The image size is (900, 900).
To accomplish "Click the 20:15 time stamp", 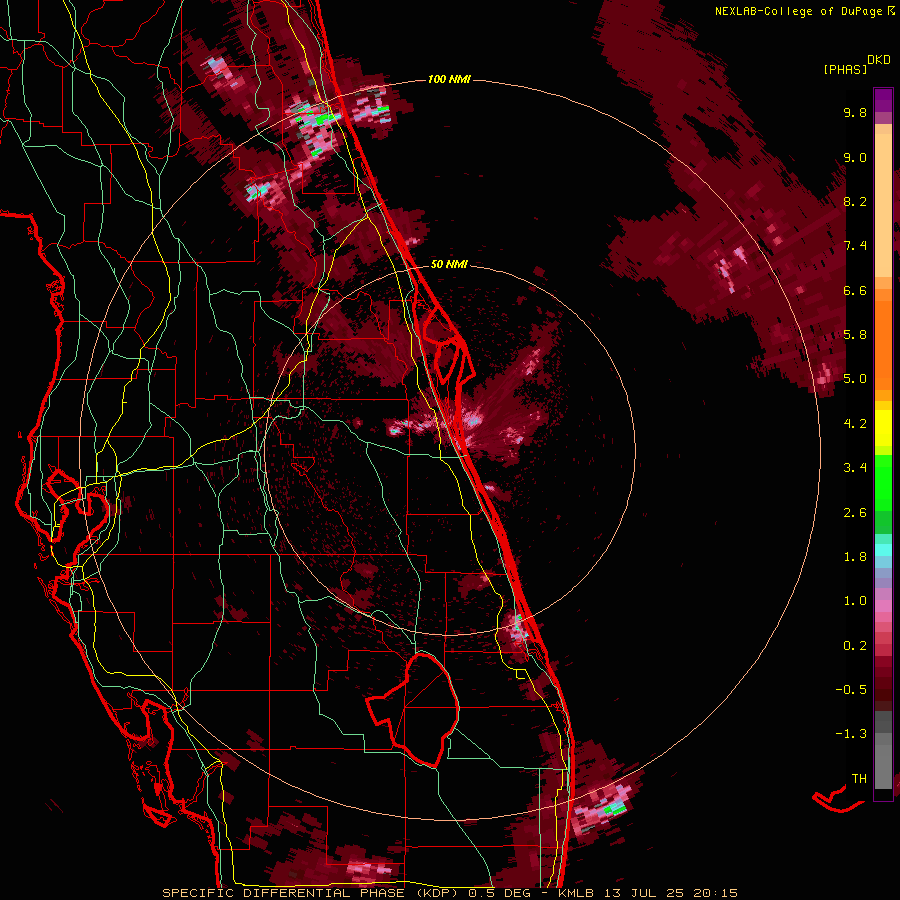I will click(x=715, y=893).
